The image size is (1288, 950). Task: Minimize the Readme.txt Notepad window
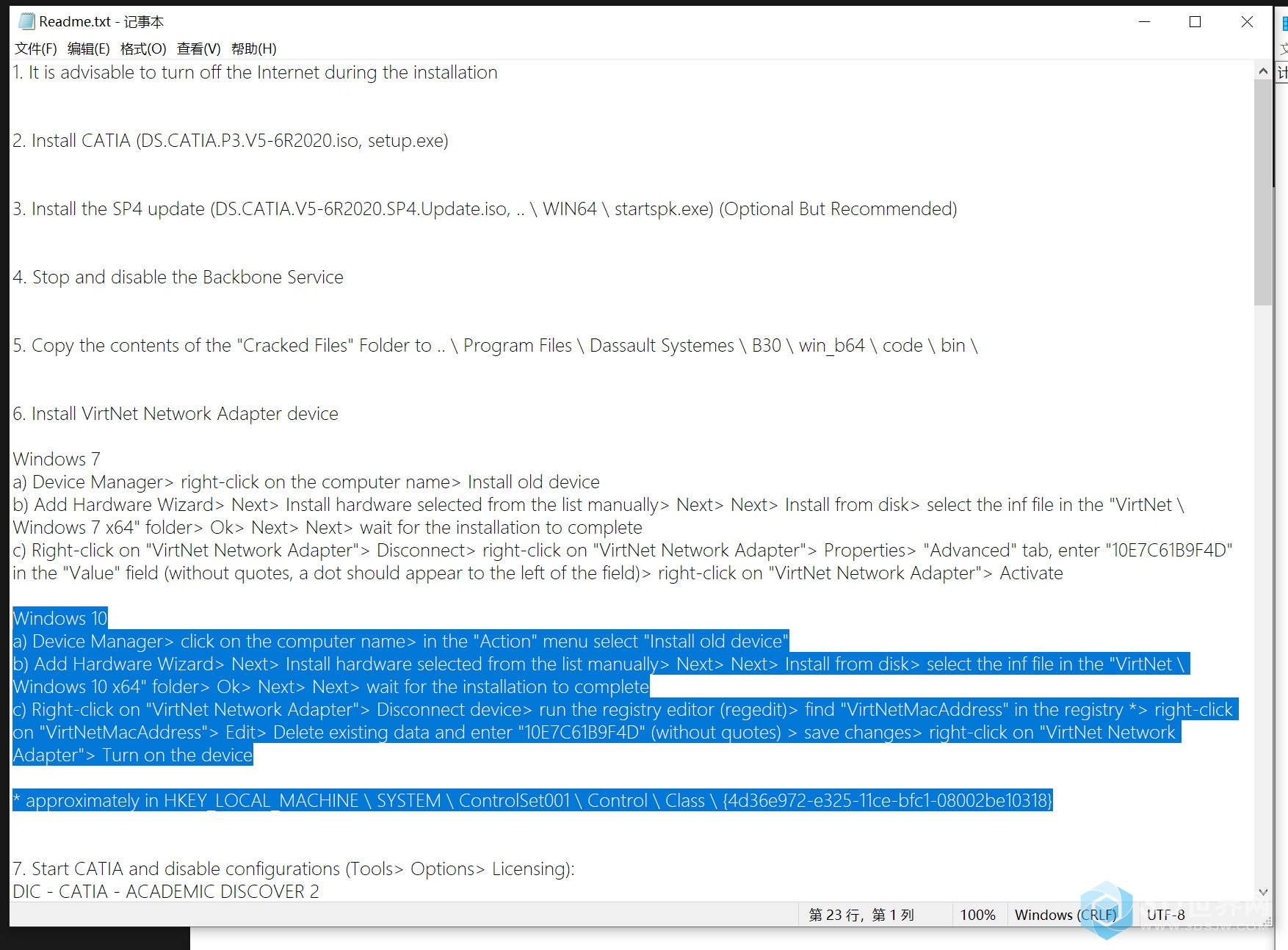(x=1144, y=22)
